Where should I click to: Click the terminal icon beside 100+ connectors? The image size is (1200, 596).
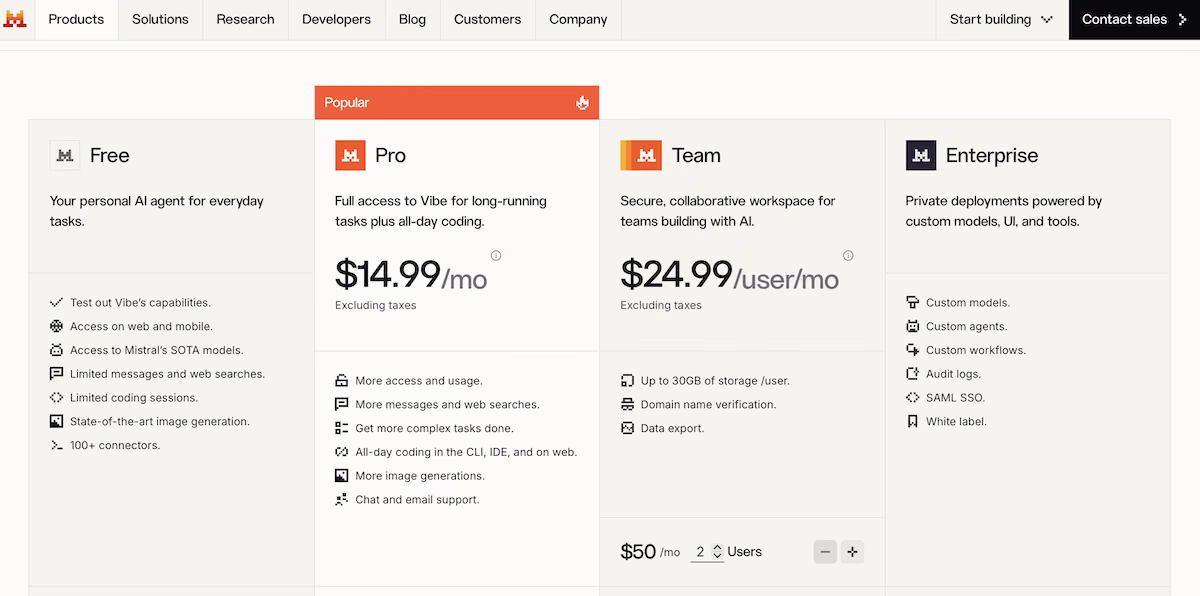tap(56, 446)
